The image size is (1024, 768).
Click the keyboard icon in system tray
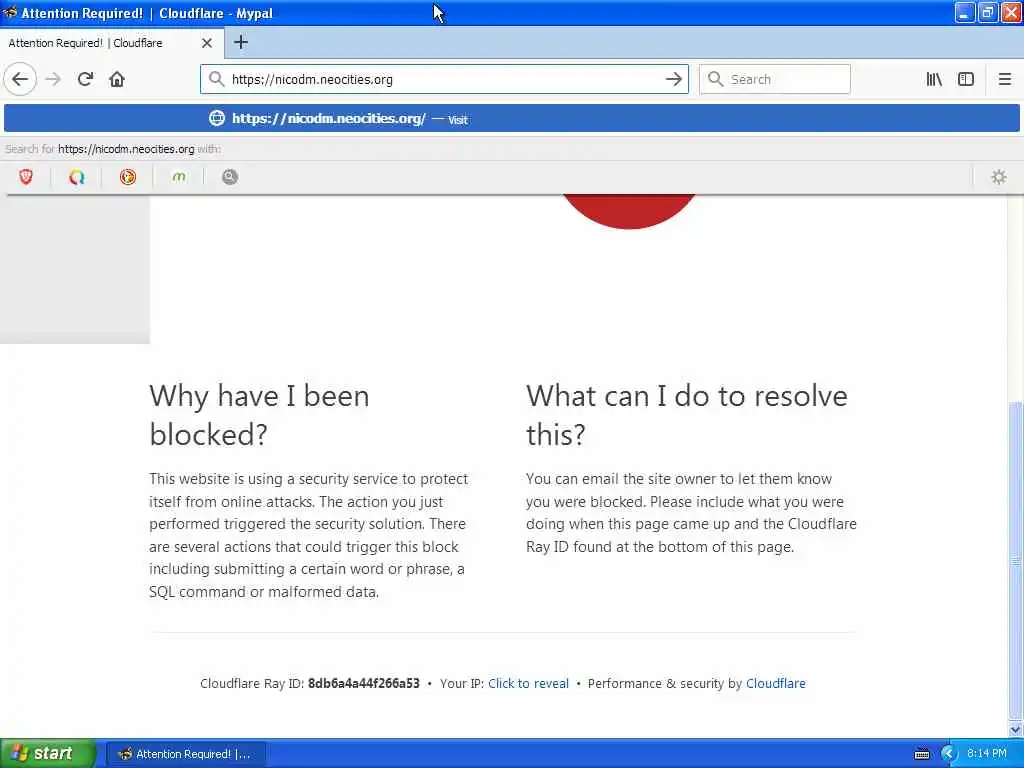[921, 754]
